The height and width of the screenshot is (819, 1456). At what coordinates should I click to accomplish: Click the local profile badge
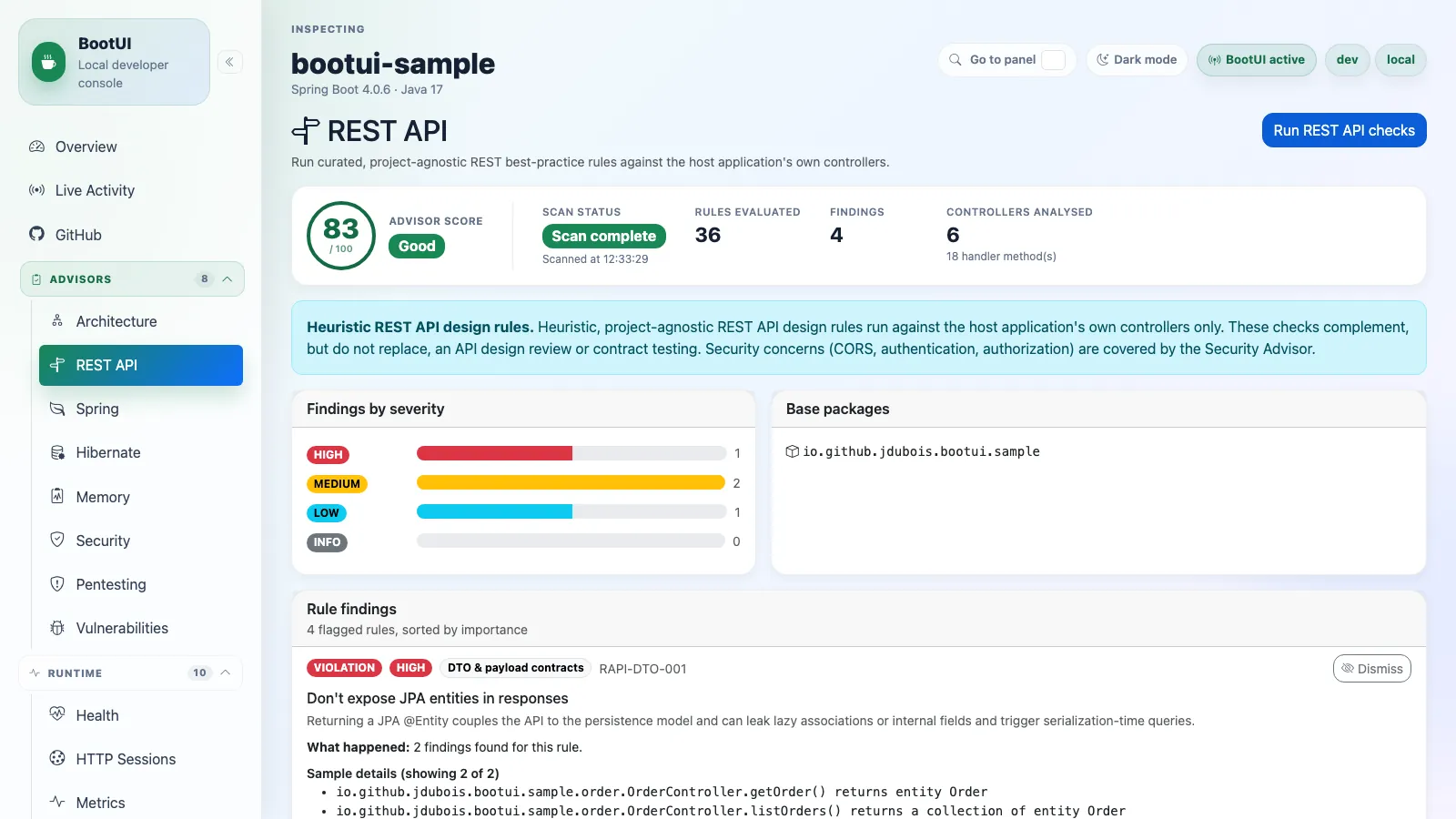[1400, 60]
